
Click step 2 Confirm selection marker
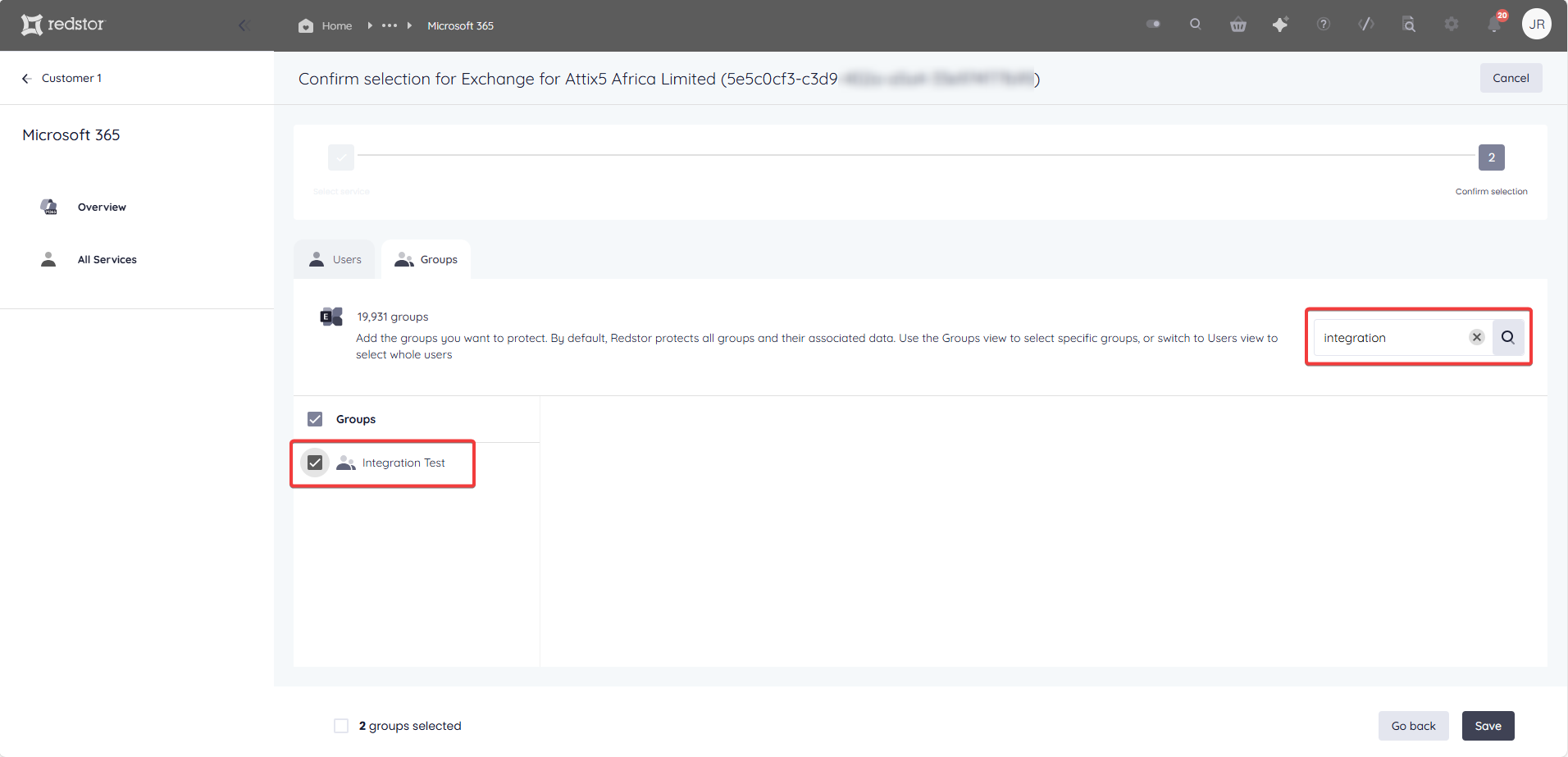[x=1492, y=157]
